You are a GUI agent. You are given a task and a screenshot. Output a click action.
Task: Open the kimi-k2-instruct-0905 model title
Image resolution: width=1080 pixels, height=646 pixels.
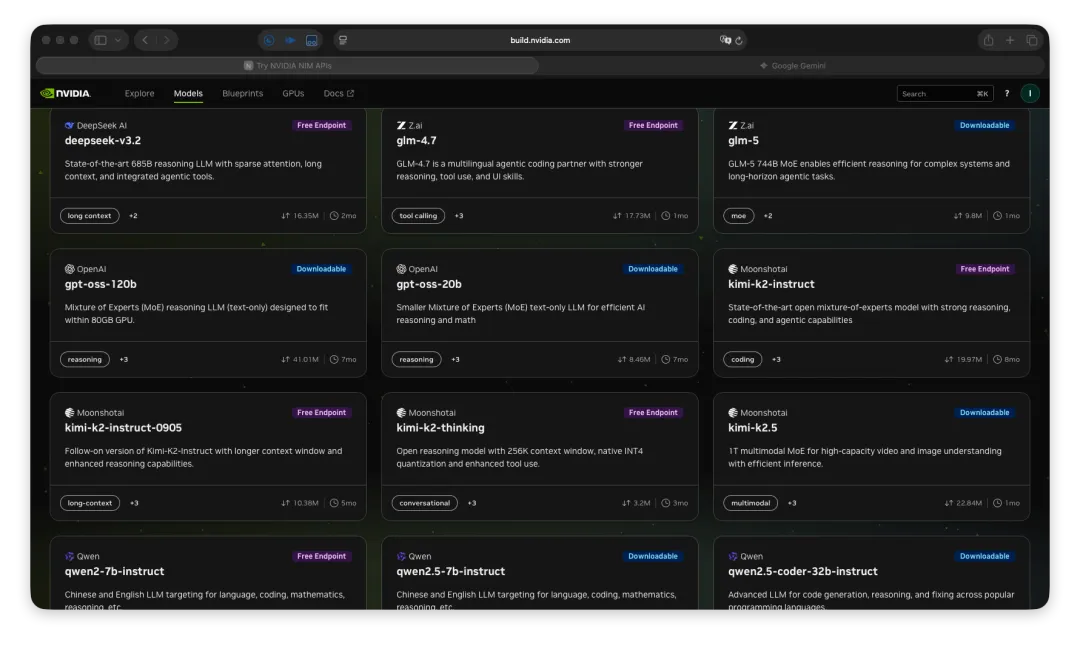pos(123,428)
